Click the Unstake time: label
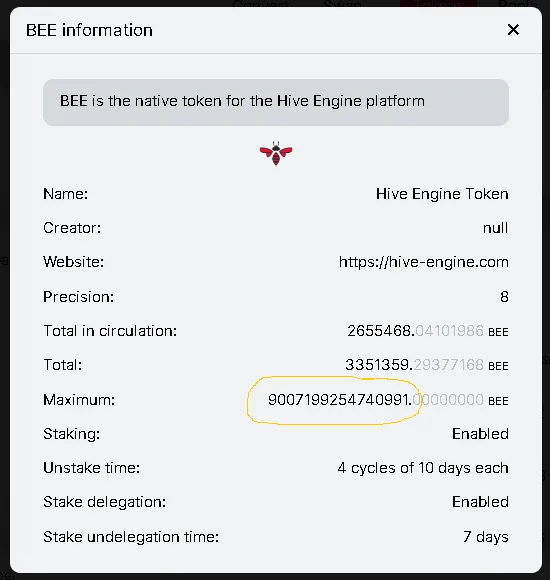 (92, 468)
